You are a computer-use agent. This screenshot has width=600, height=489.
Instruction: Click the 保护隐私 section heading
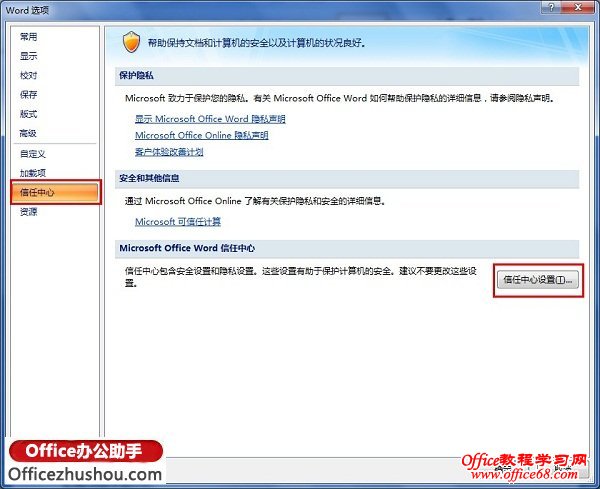coord(136,75)
